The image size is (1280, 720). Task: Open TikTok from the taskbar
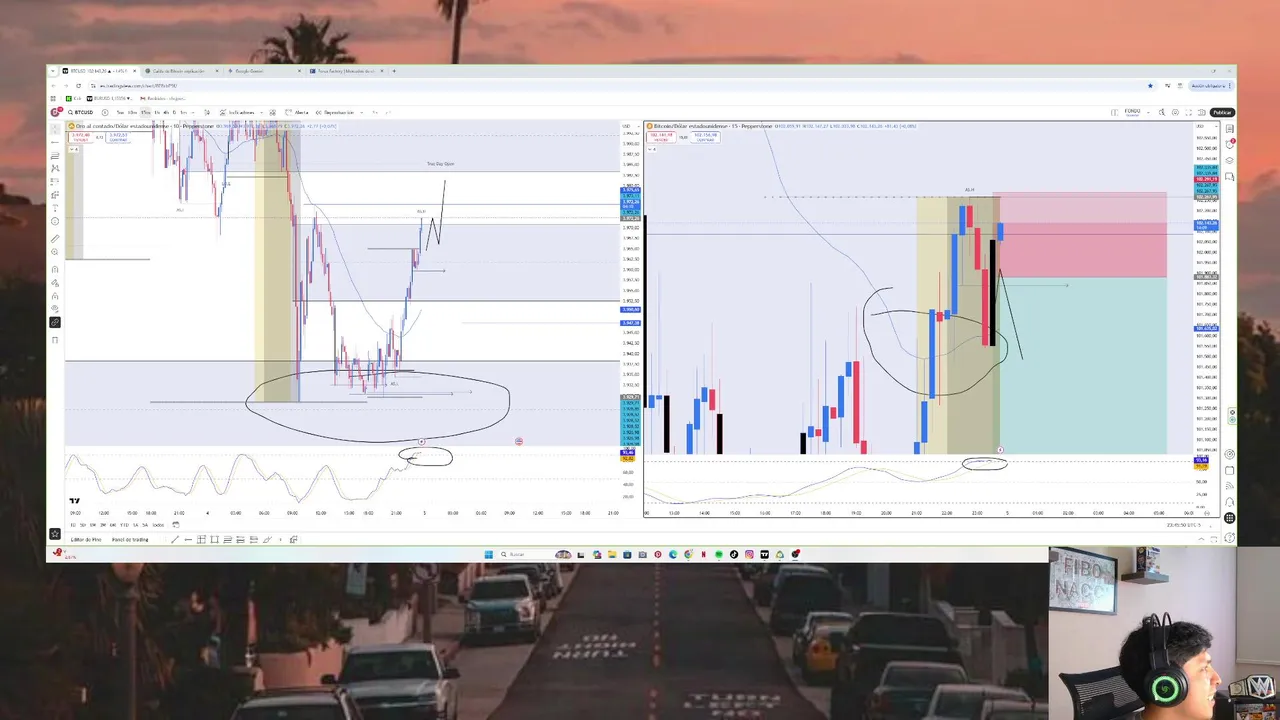point(734,554)
